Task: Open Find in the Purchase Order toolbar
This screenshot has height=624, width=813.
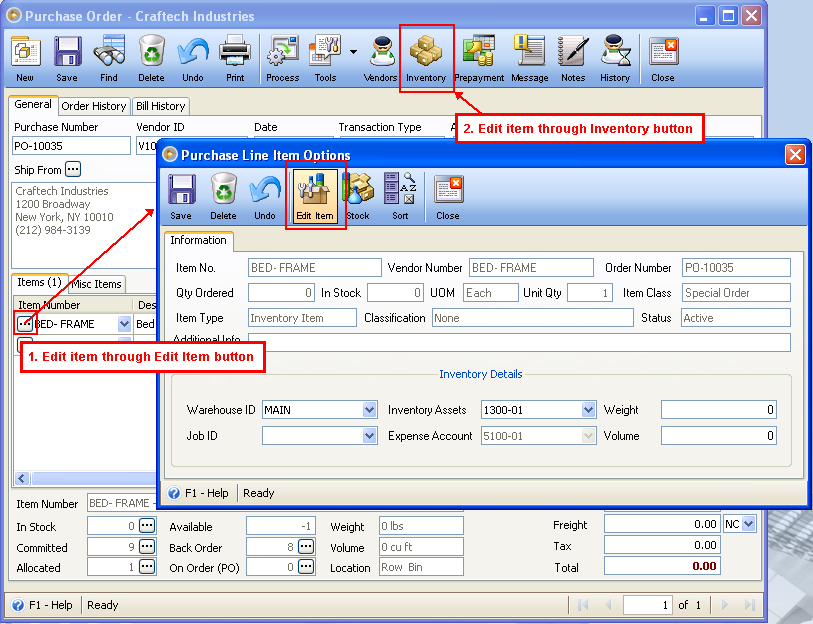Action: (x=109, y=59)
